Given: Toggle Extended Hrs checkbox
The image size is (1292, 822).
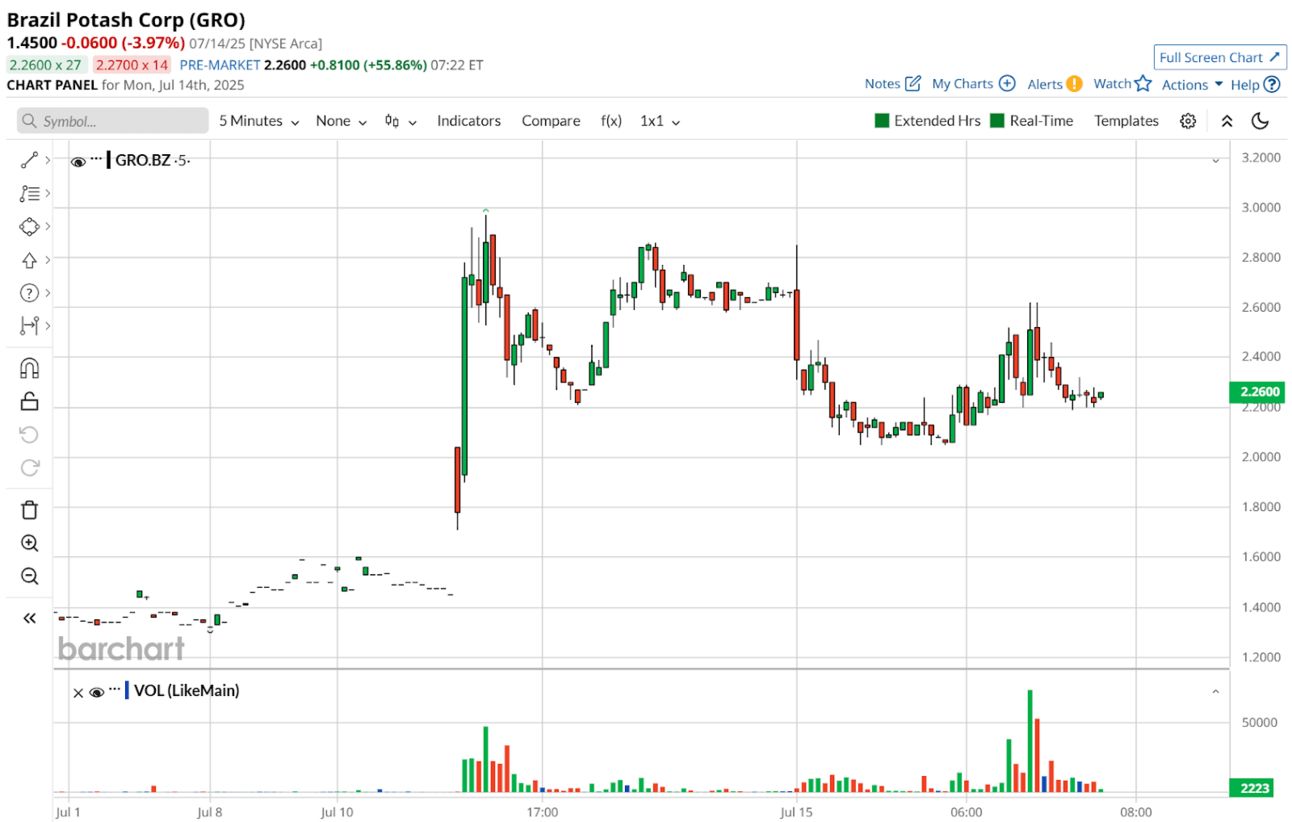Looking at the screenshot, I should click(882, 121).
